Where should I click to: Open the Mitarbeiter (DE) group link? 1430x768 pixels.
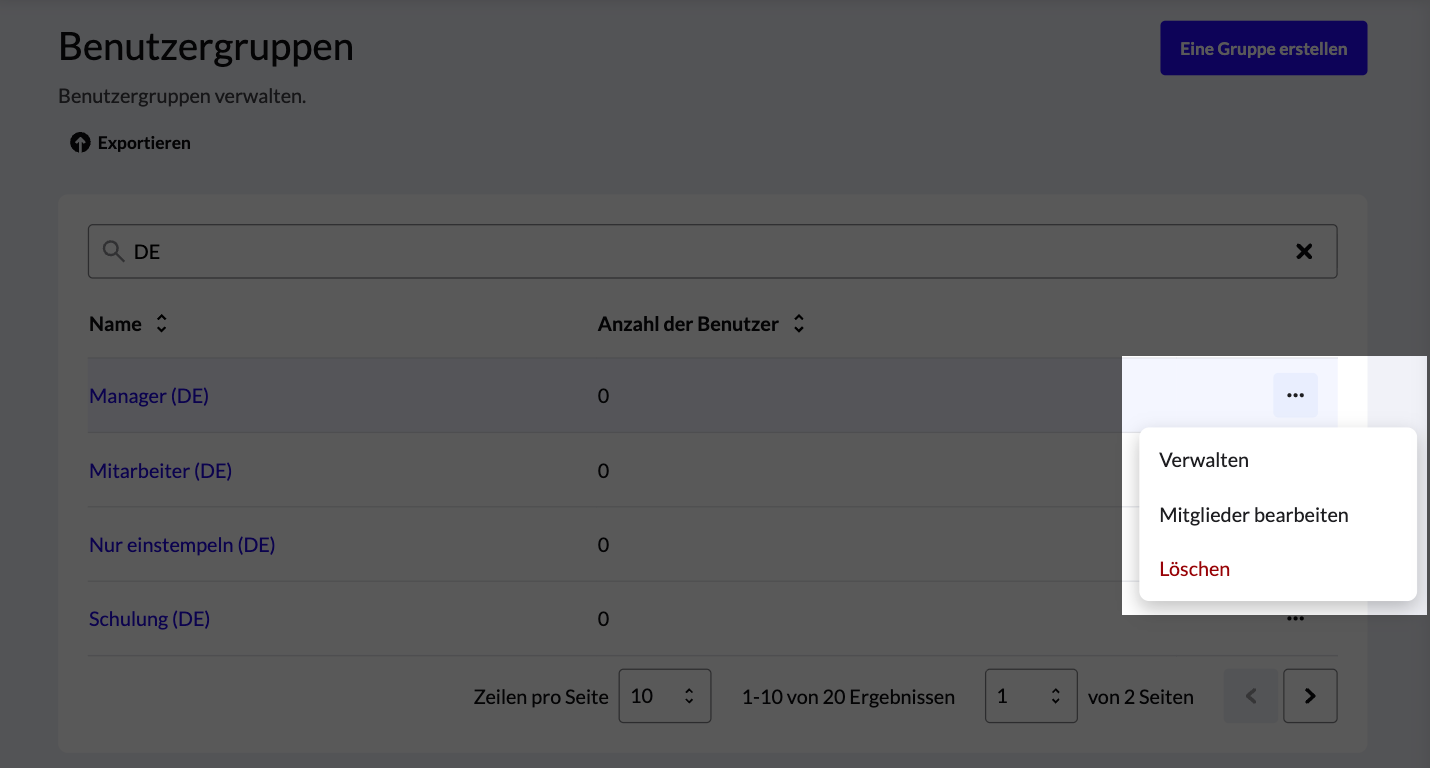160,470
